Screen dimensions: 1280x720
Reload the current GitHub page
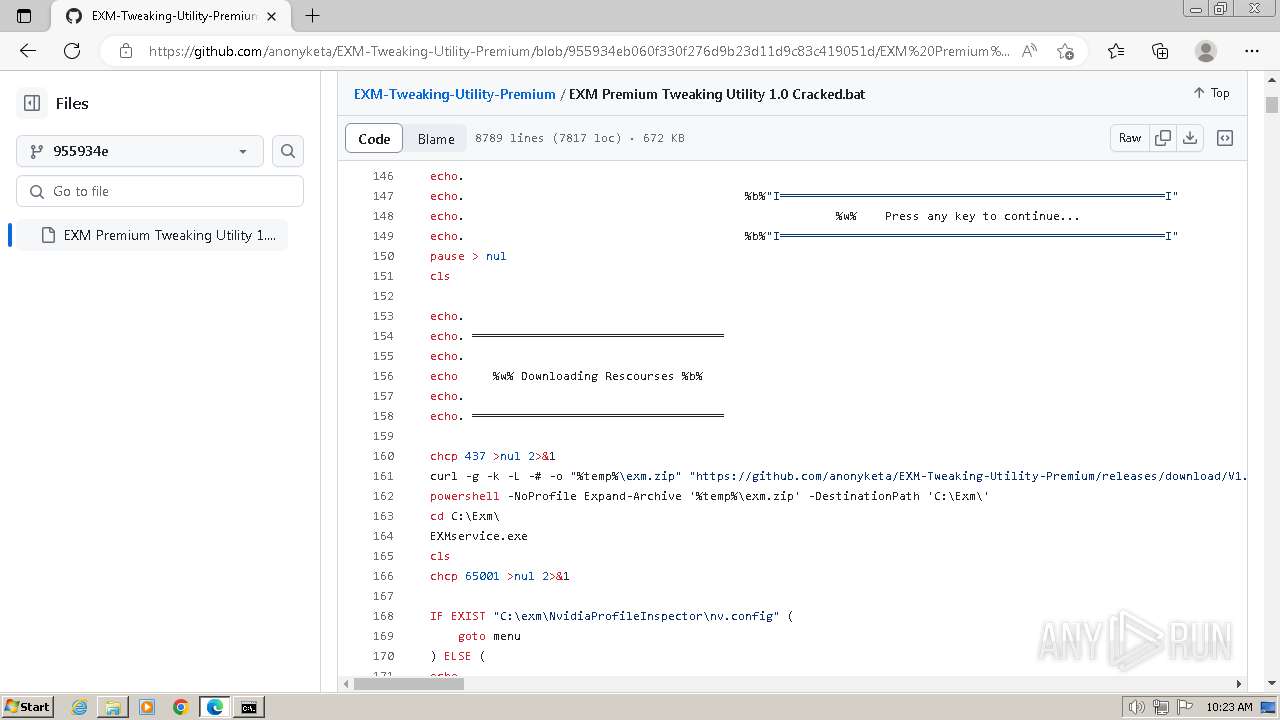tap(72, 51)
